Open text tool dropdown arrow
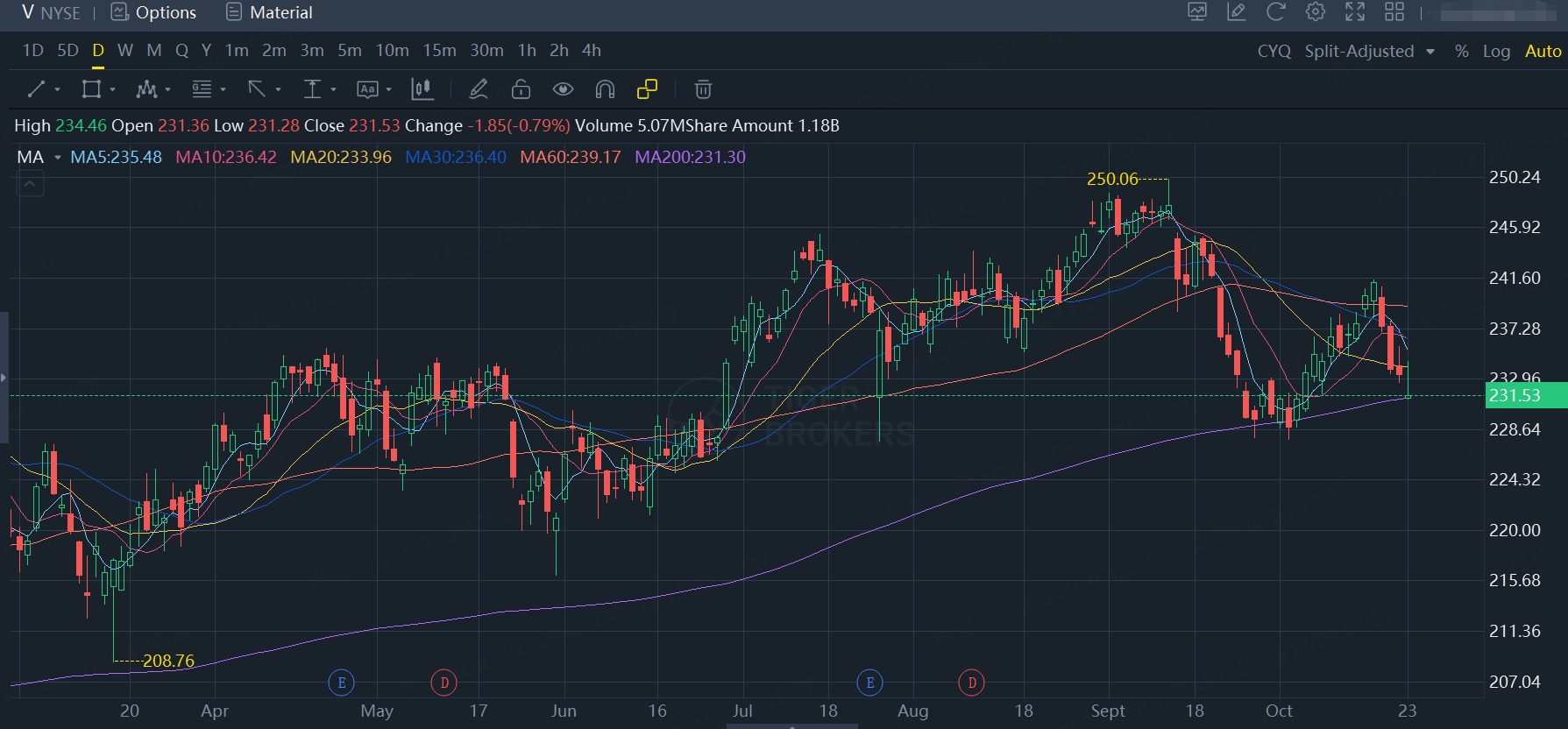 [x=388, y=89]
